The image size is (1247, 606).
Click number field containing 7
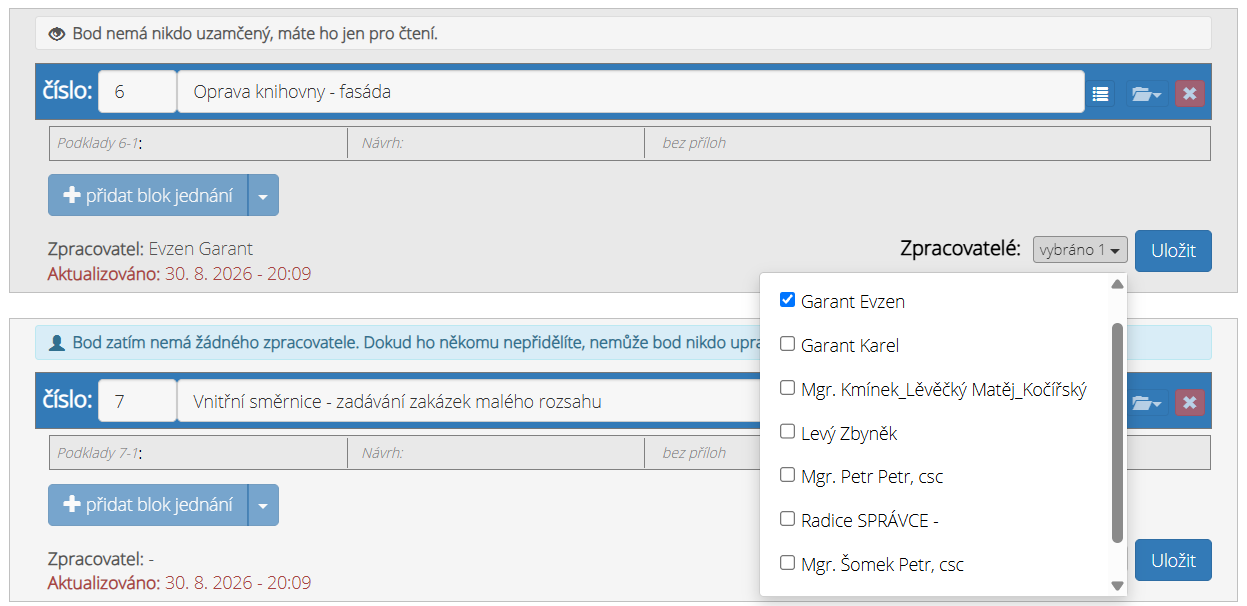click(x=137, y=402)
